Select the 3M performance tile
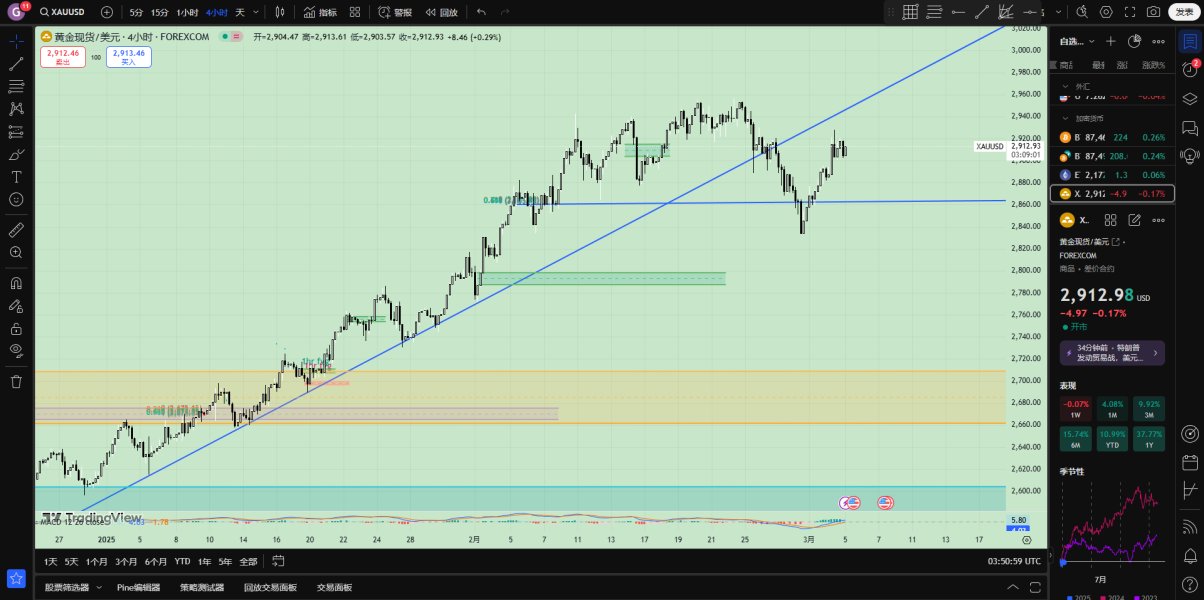This screenshot has width=1204, height=600. tap(1148, 410)
